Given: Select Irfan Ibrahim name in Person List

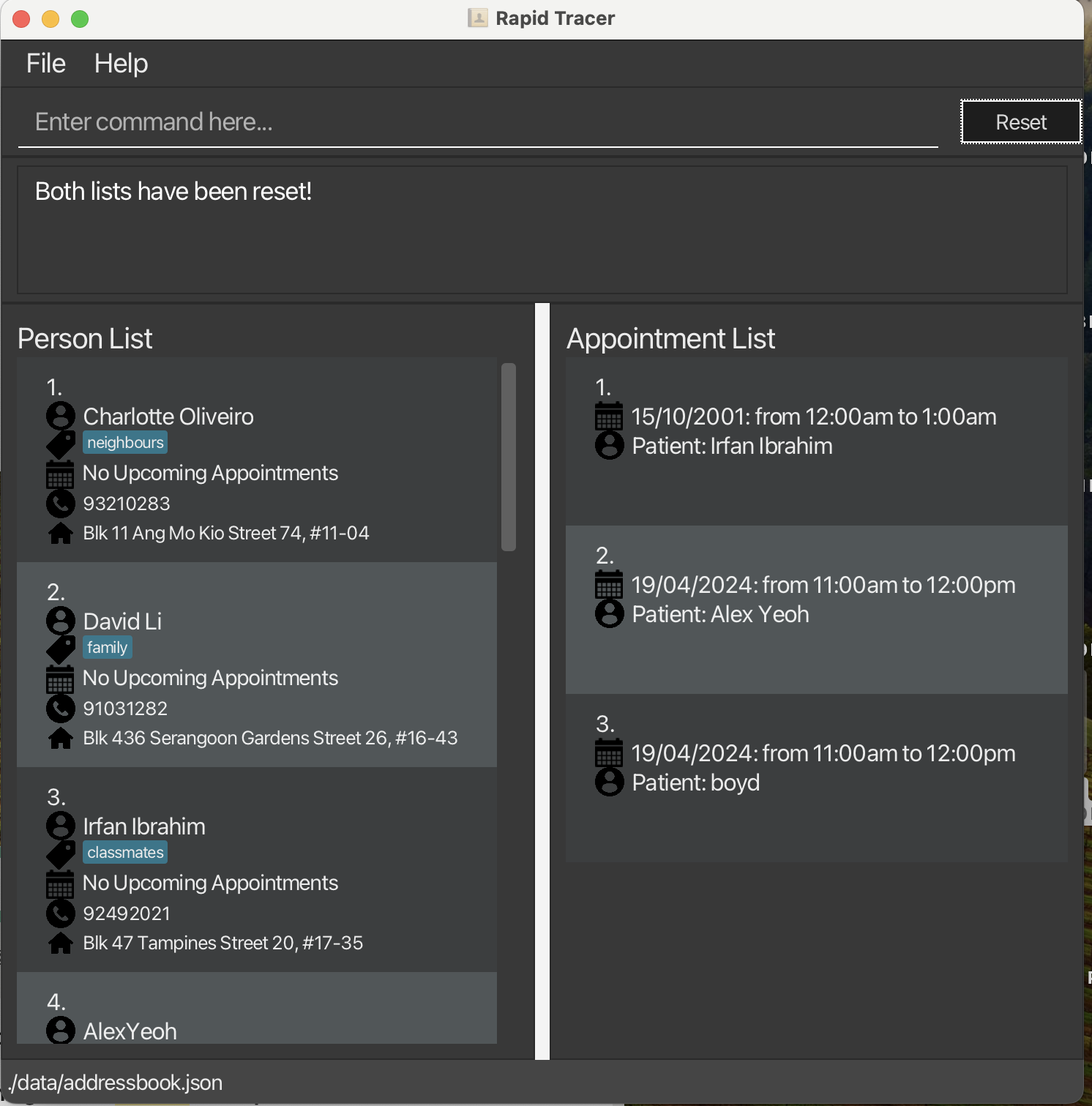Looking at the screenshot, I should click(144, 826).
